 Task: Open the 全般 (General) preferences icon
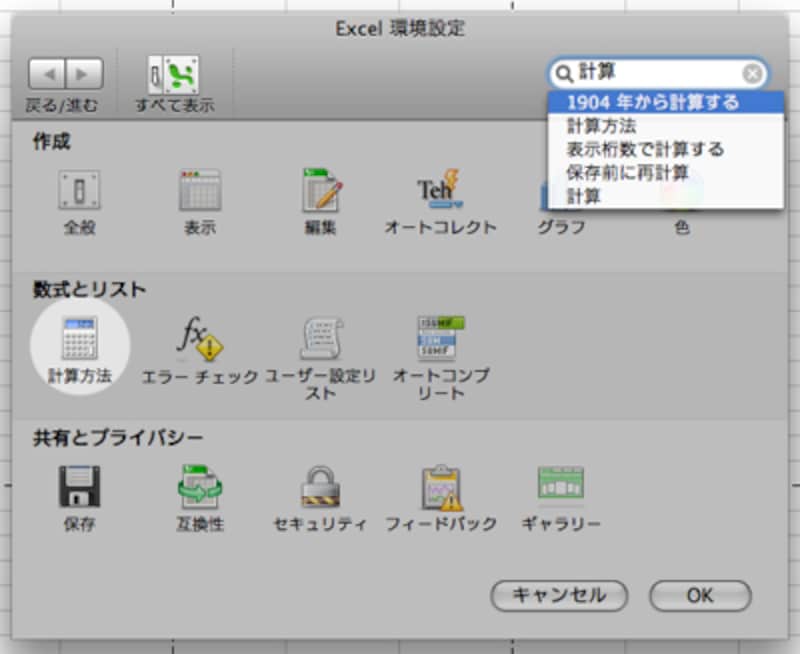point(79,190)
